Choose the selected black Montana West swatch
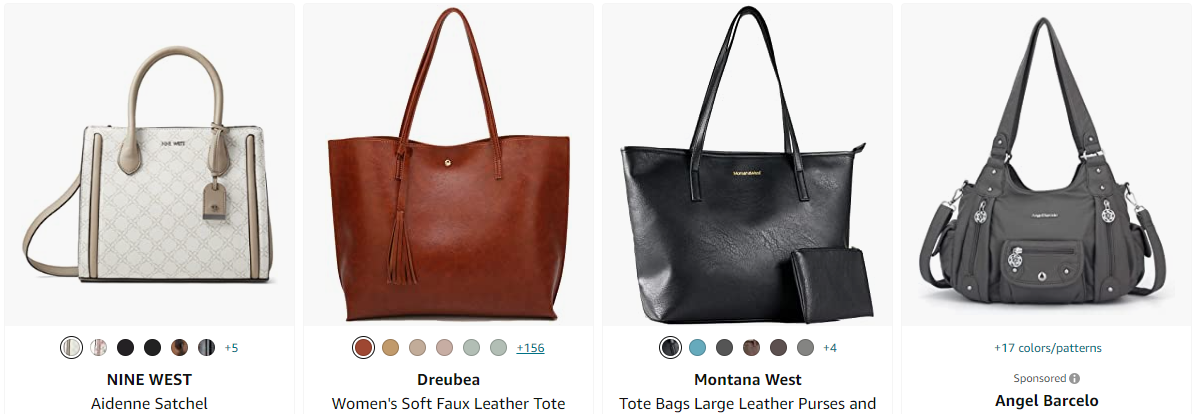The image size is (1192, 414). 670,348
